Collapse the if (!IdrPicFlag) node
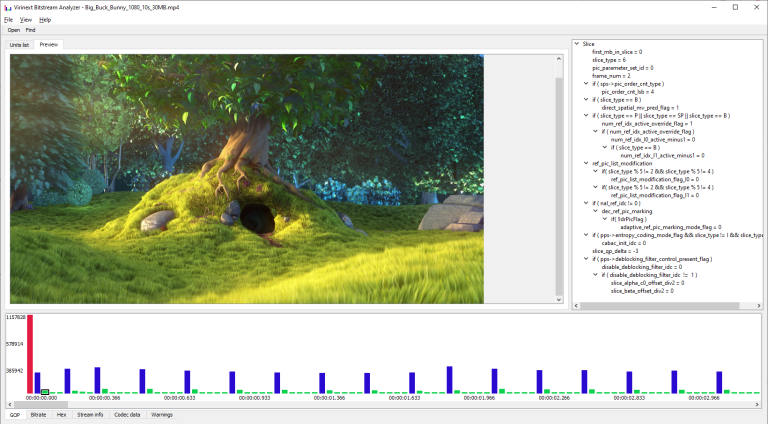The image size is (768, 424). 605,219
